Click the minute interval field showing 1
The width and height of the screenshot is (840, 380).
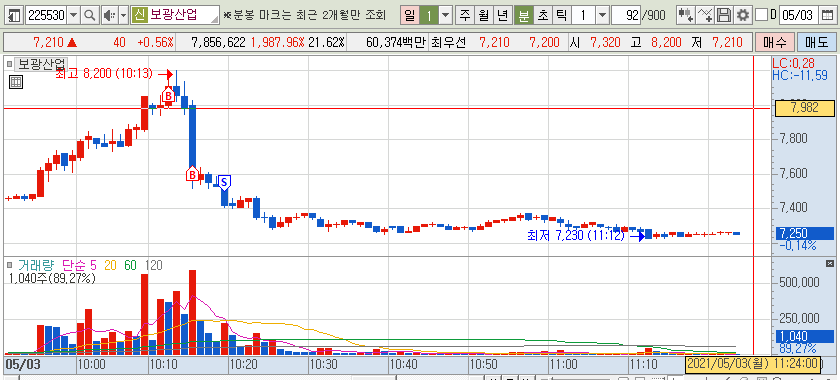point(583,16)
